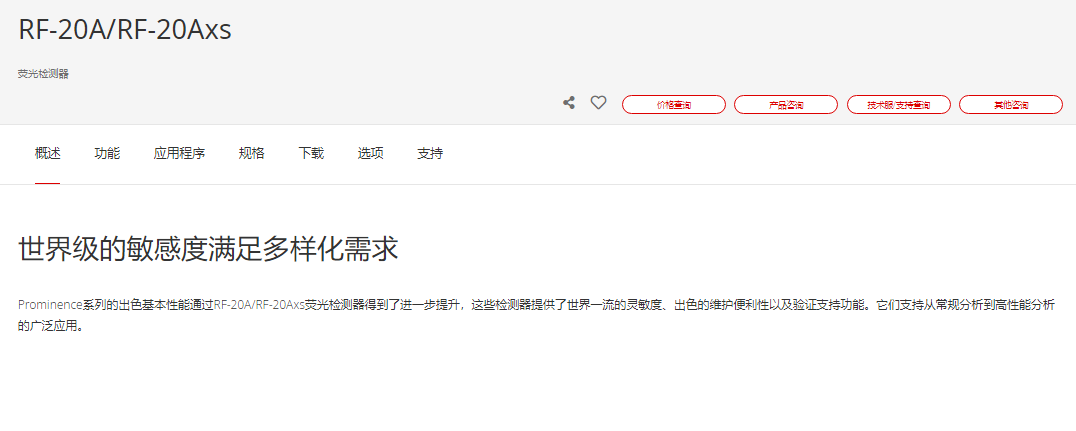
Task: Select the 支持 support tab
Action: 430,154
